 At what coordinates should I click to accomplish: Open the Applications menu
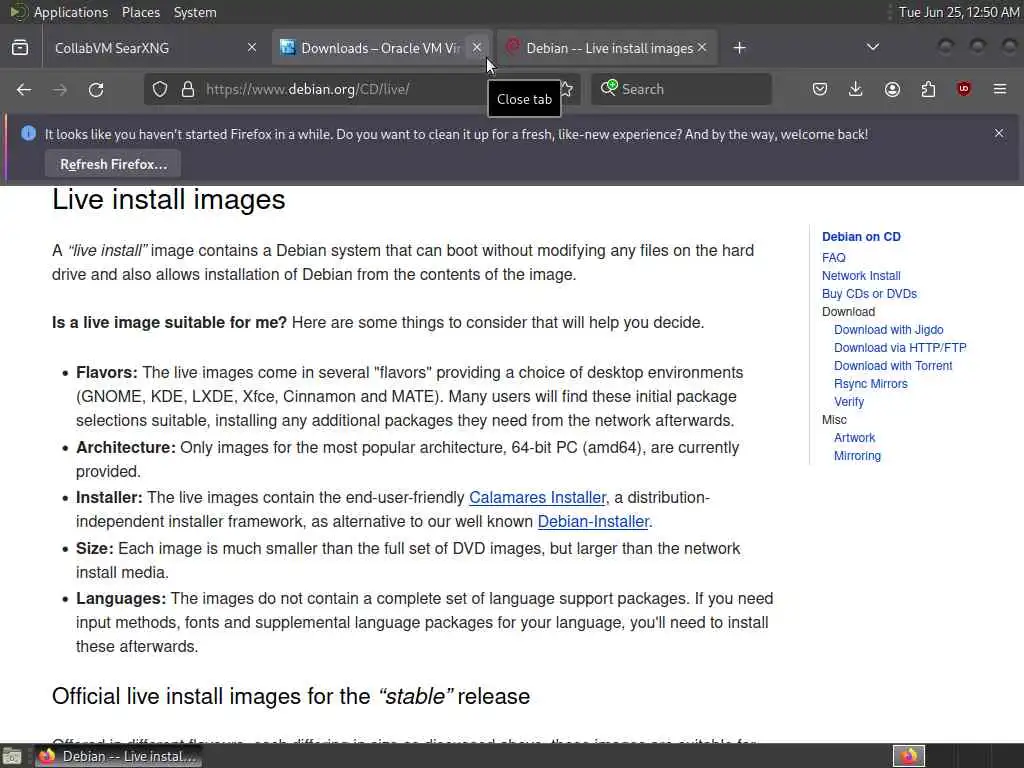(71, 12)
